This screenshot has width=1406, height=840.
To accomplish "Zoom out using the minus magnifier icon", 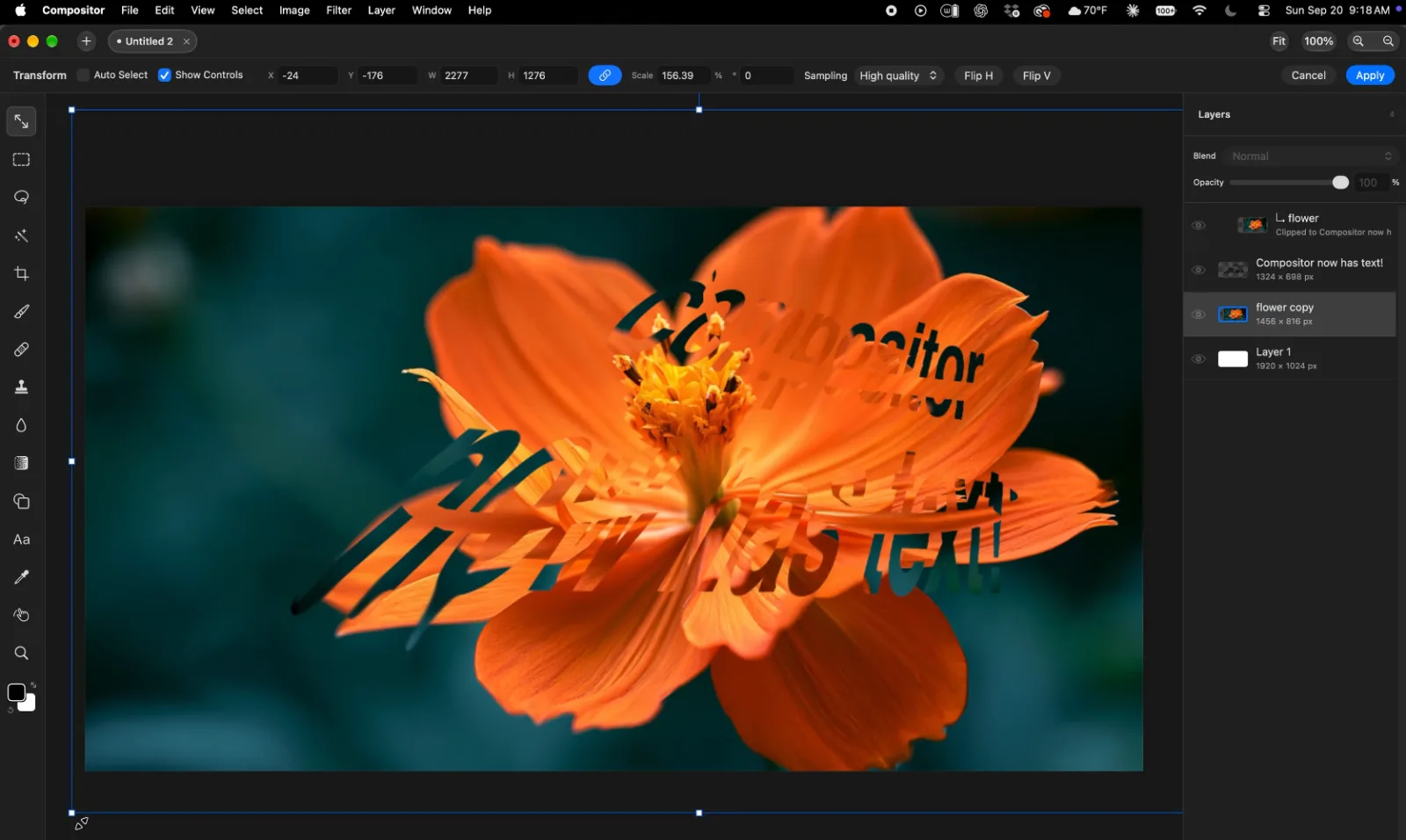I will tap(1388, 41).
